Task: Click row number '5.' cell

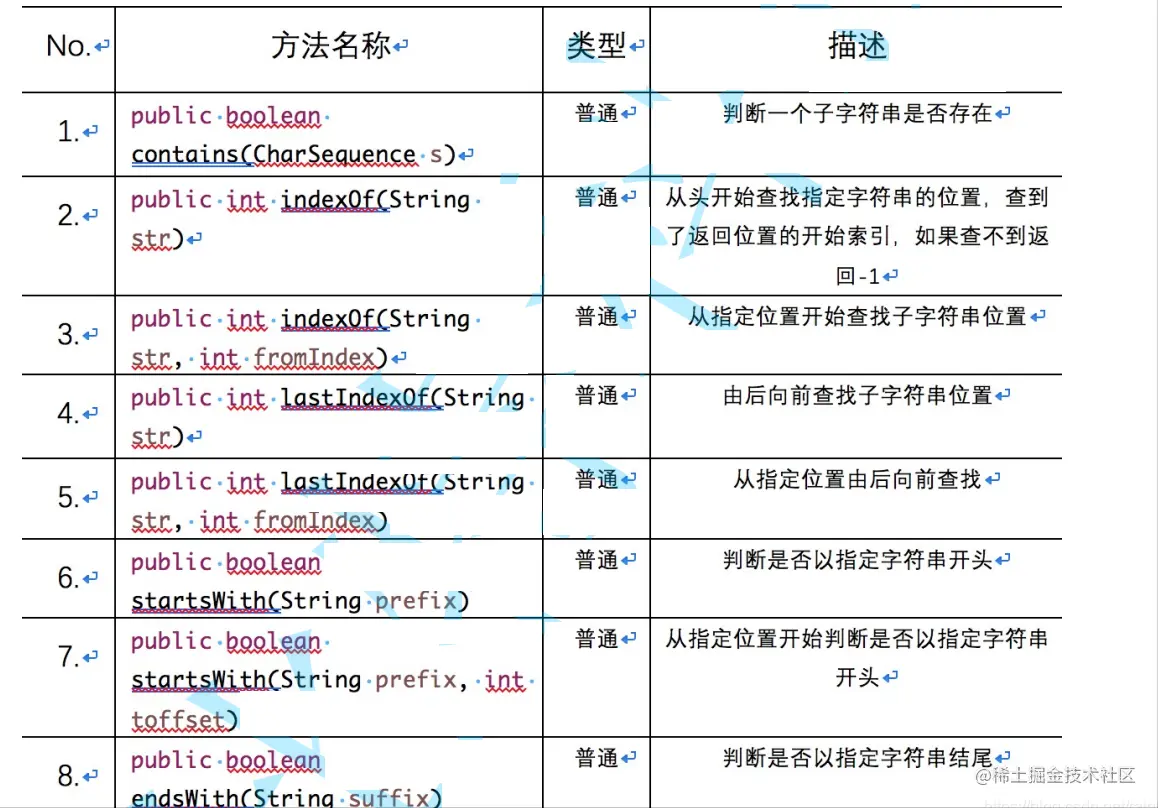Action: point(68,497)
